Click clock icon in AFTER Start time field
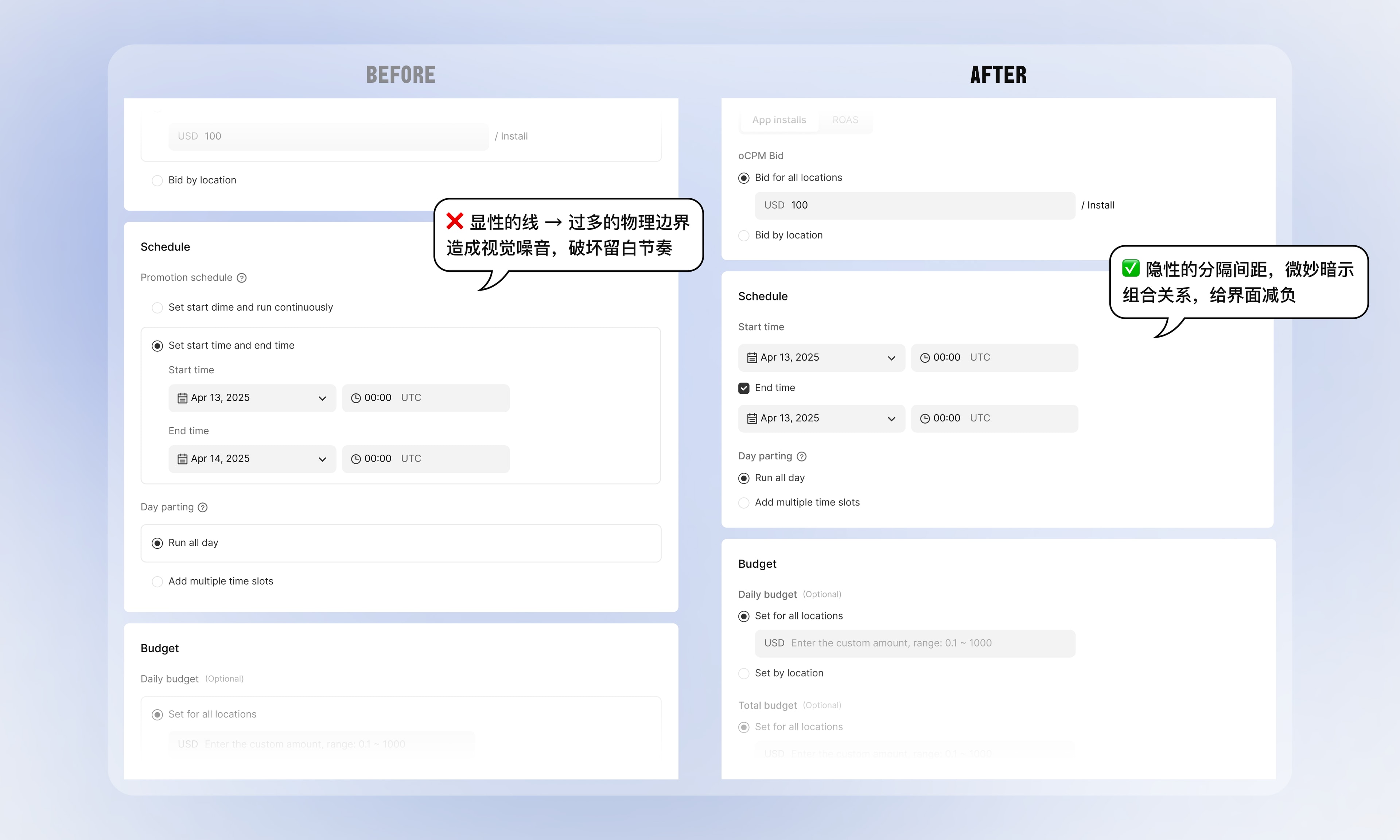Image resolution: width=1400 pixels, height=840 pixels. click(925, 358)
